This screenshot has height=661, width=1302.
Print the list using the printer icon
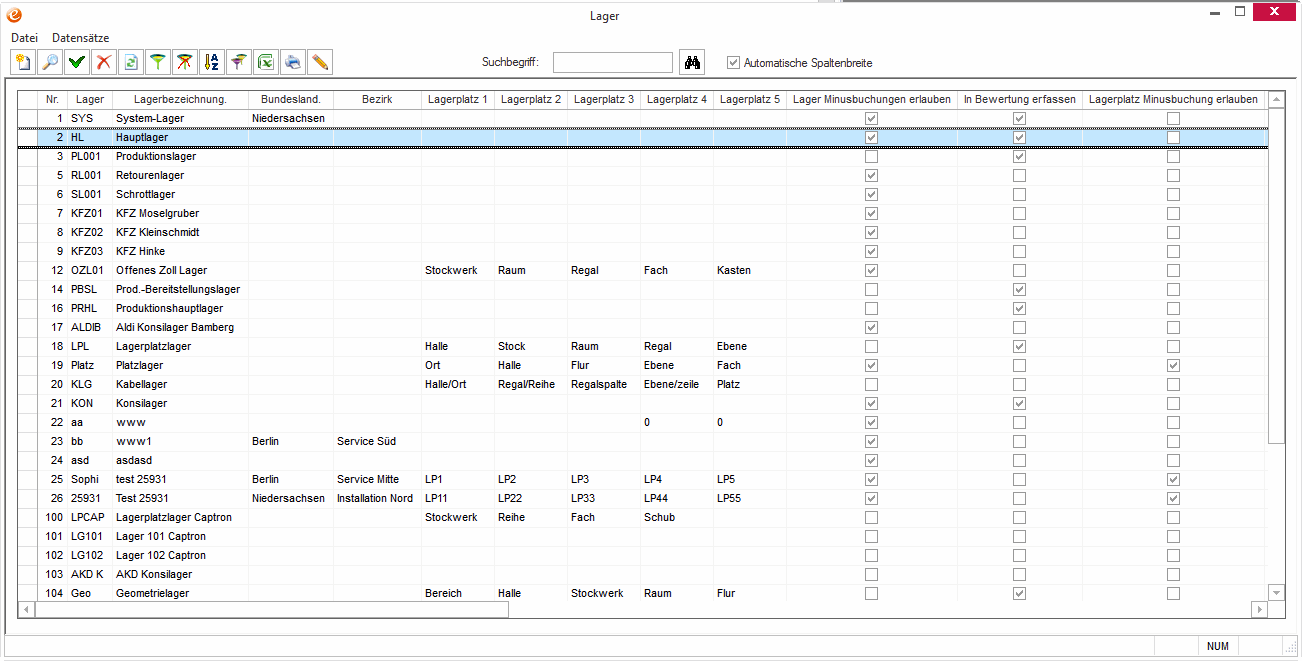point(292,62)
